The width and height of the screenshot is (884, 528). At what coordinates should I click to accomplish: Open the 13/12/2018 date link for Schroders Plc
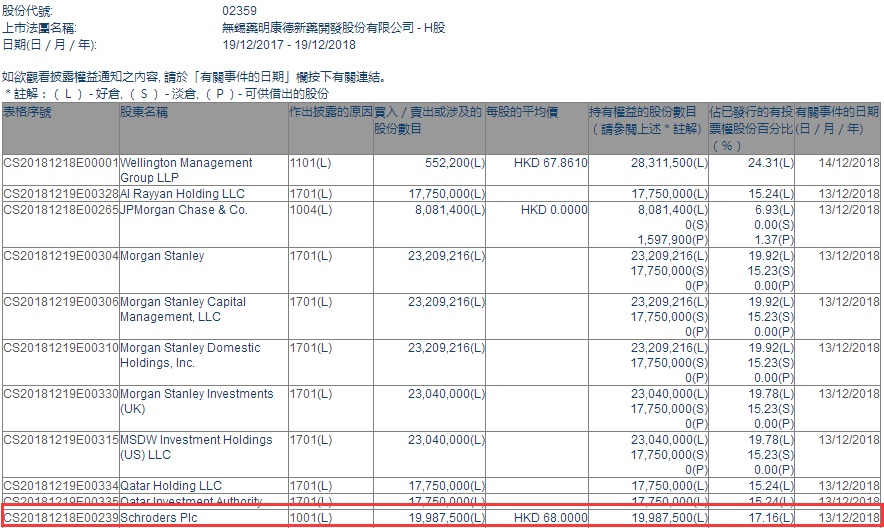coord(848,518)
